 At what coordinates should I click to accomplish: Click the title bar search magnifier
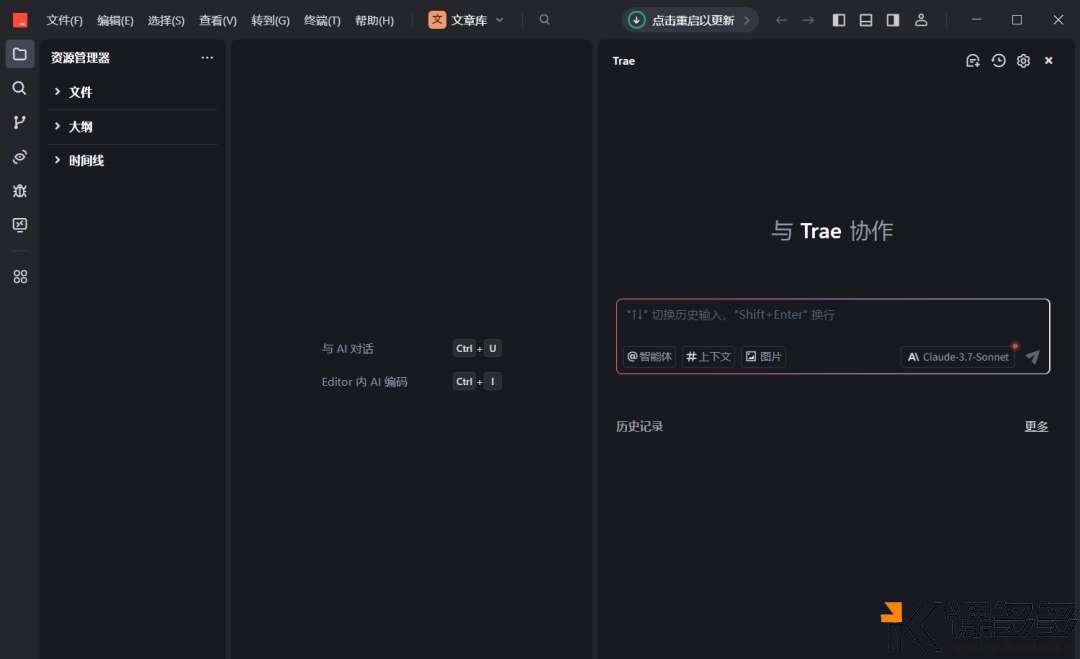(544, 19)
